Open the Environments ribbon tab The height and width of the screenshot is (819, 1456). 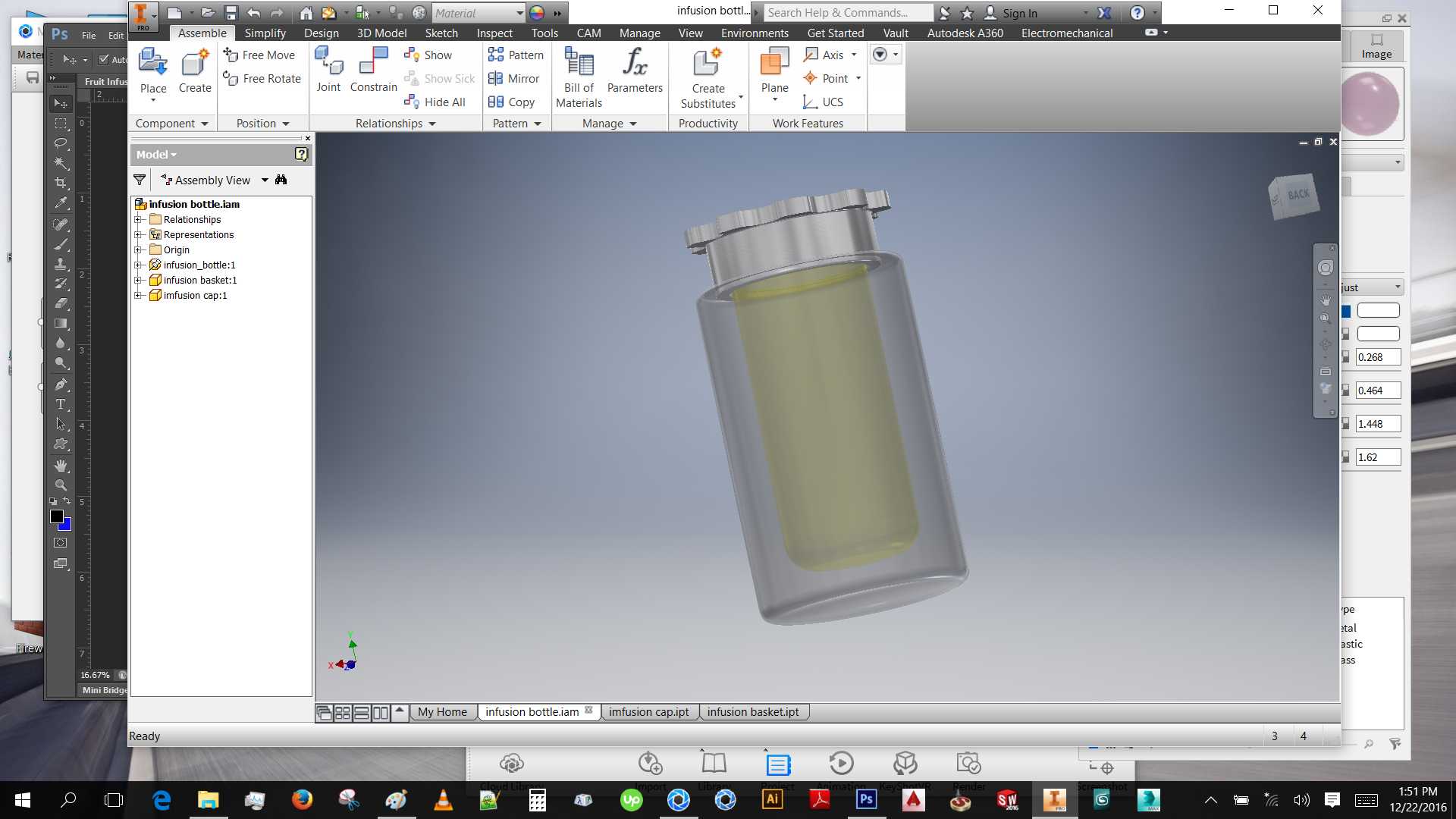(x=755, y=33)
